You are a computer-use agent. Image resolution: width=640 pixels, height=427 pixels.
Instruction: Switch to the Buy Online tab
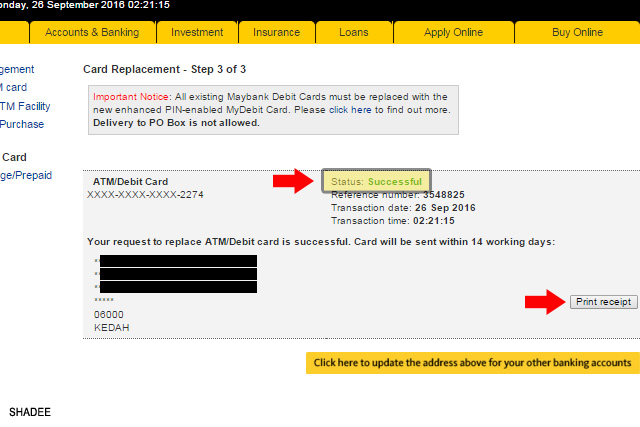577,32
